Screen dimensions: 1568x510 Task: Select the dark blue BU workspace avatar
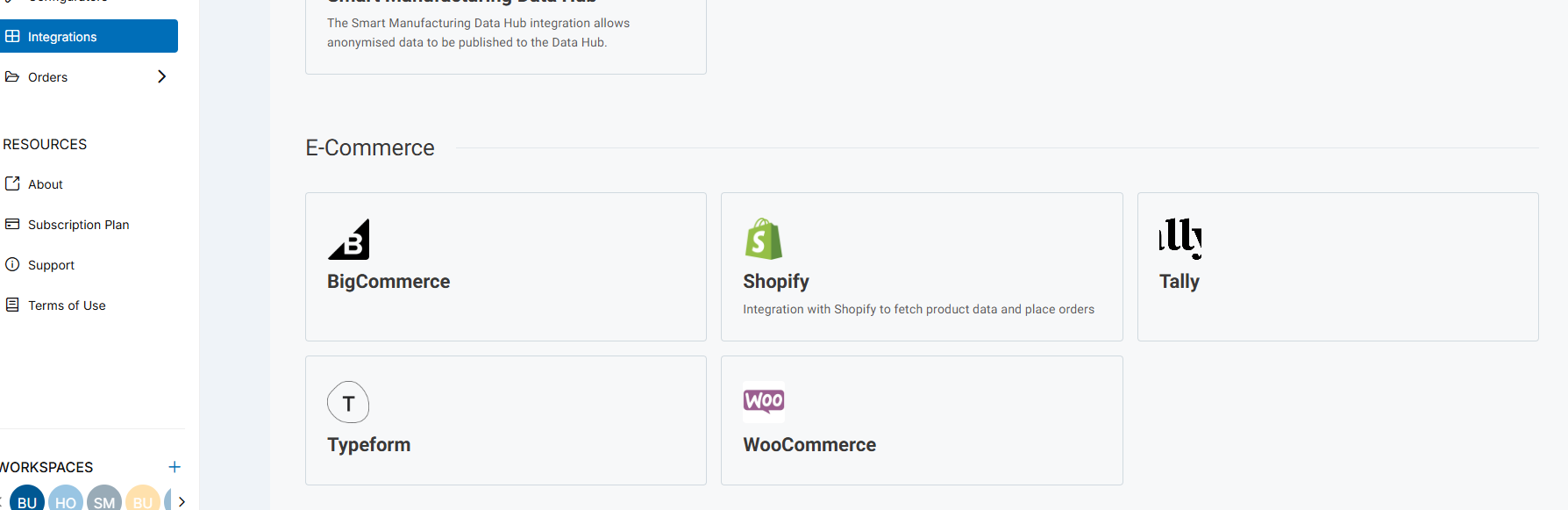[x=27, y=500]
